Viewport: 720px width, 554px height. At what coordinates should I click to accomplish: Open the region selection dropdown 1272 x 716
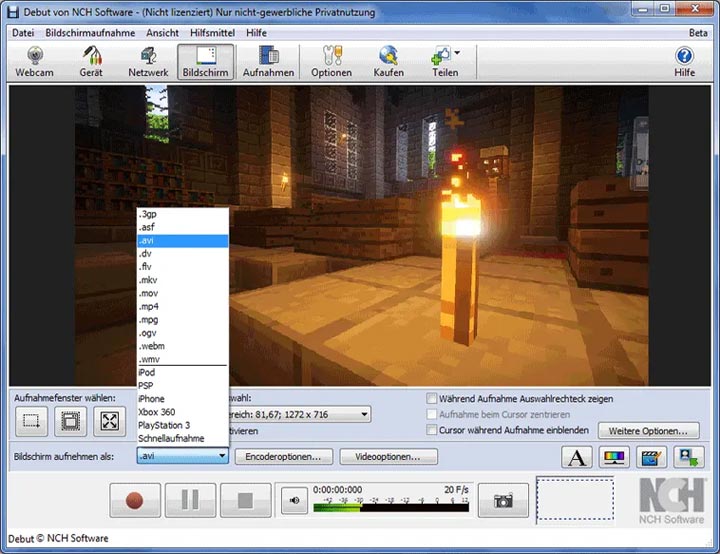(364, 414)
